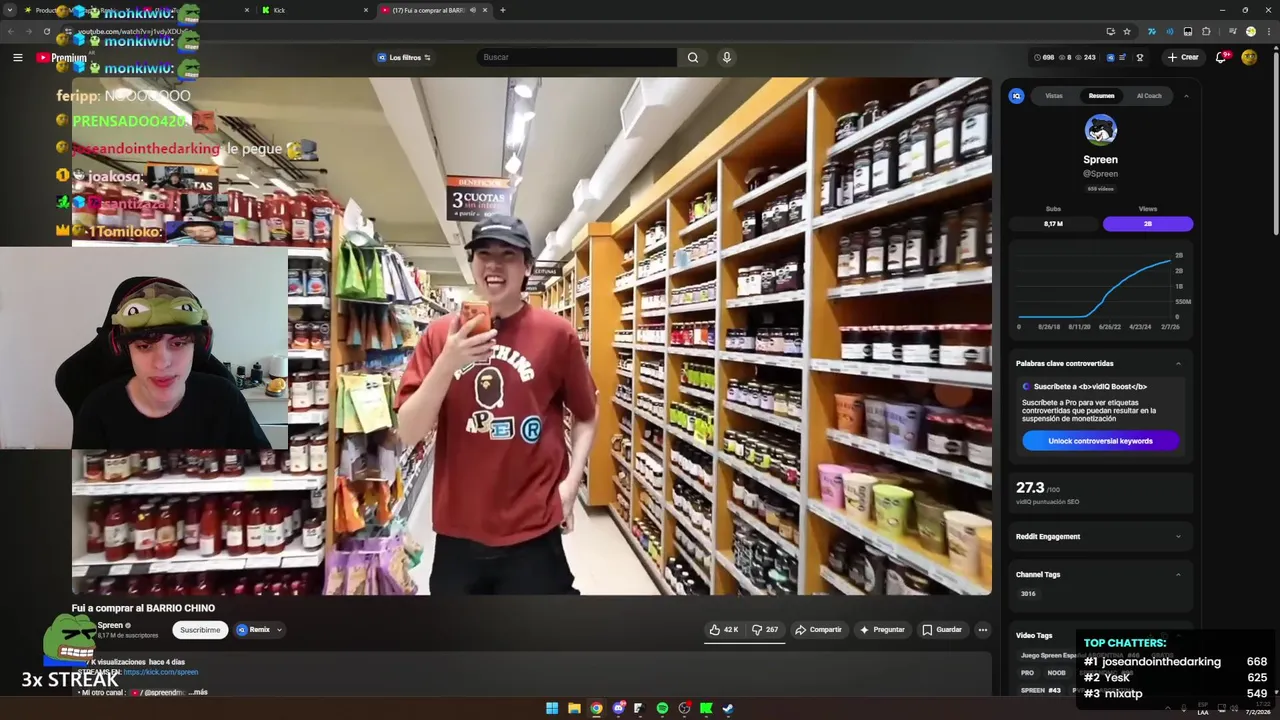
Task: Click the Preguntar button
Action: click(882, 629)
